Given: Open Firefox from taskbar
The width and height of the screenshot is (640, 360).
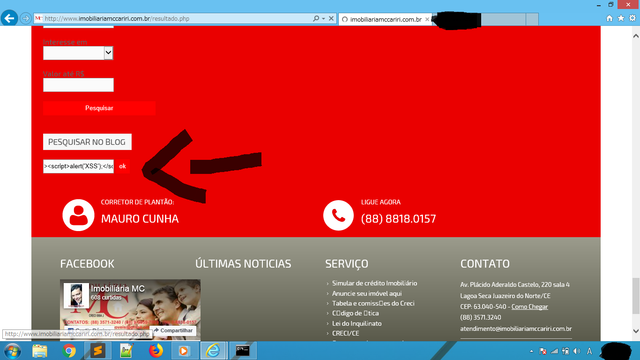Looking at the screenshot, I should (156, 351).
